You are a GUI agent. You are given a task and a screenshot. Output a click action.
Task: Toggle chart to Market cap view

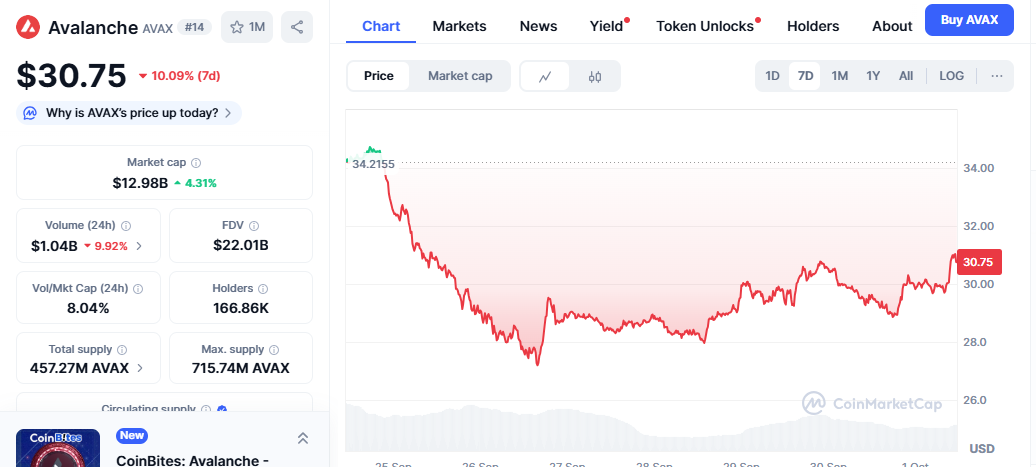pyautogui.click(x=459, y=76)
